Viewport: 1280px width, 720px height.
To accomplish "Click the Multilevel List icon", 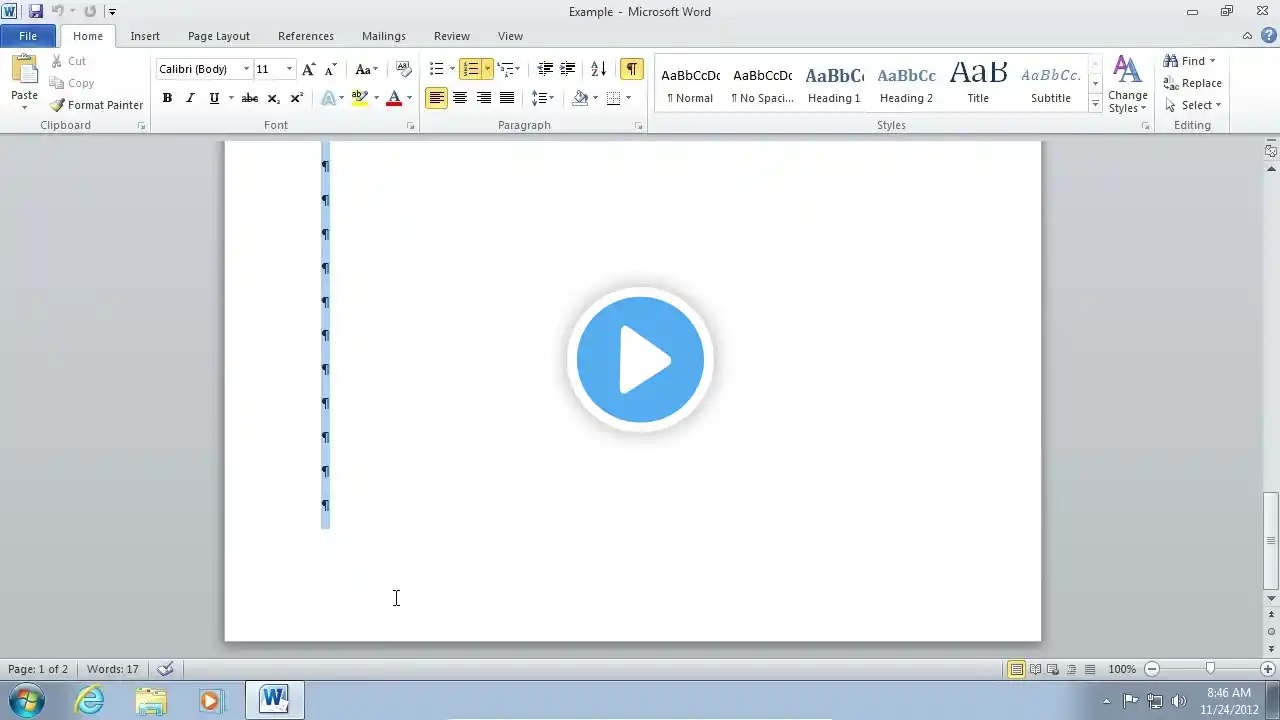I will tap(506, 69).
